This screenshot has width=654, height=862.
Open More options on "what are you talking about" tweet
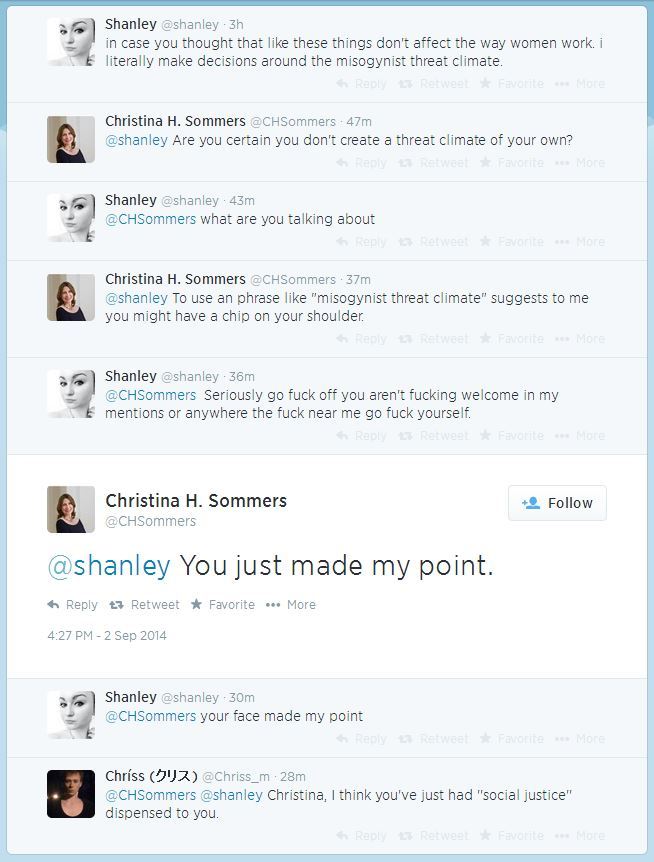click(580, 242)
